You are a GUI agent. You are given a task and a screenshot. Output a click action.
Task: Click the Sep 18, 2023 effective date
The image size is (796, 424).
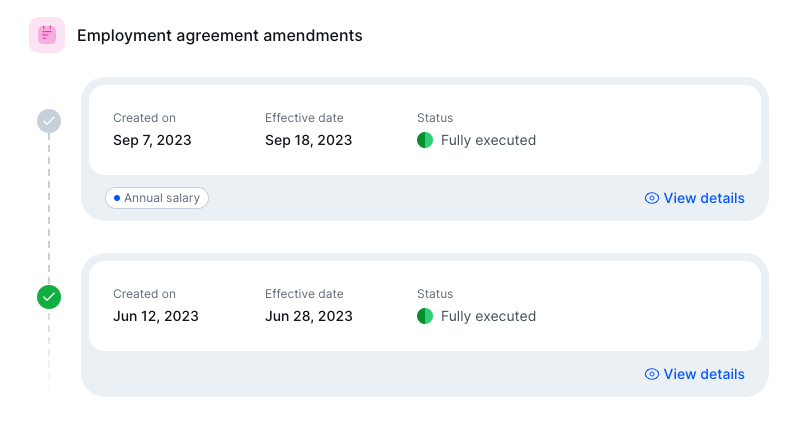pos(308,140)
